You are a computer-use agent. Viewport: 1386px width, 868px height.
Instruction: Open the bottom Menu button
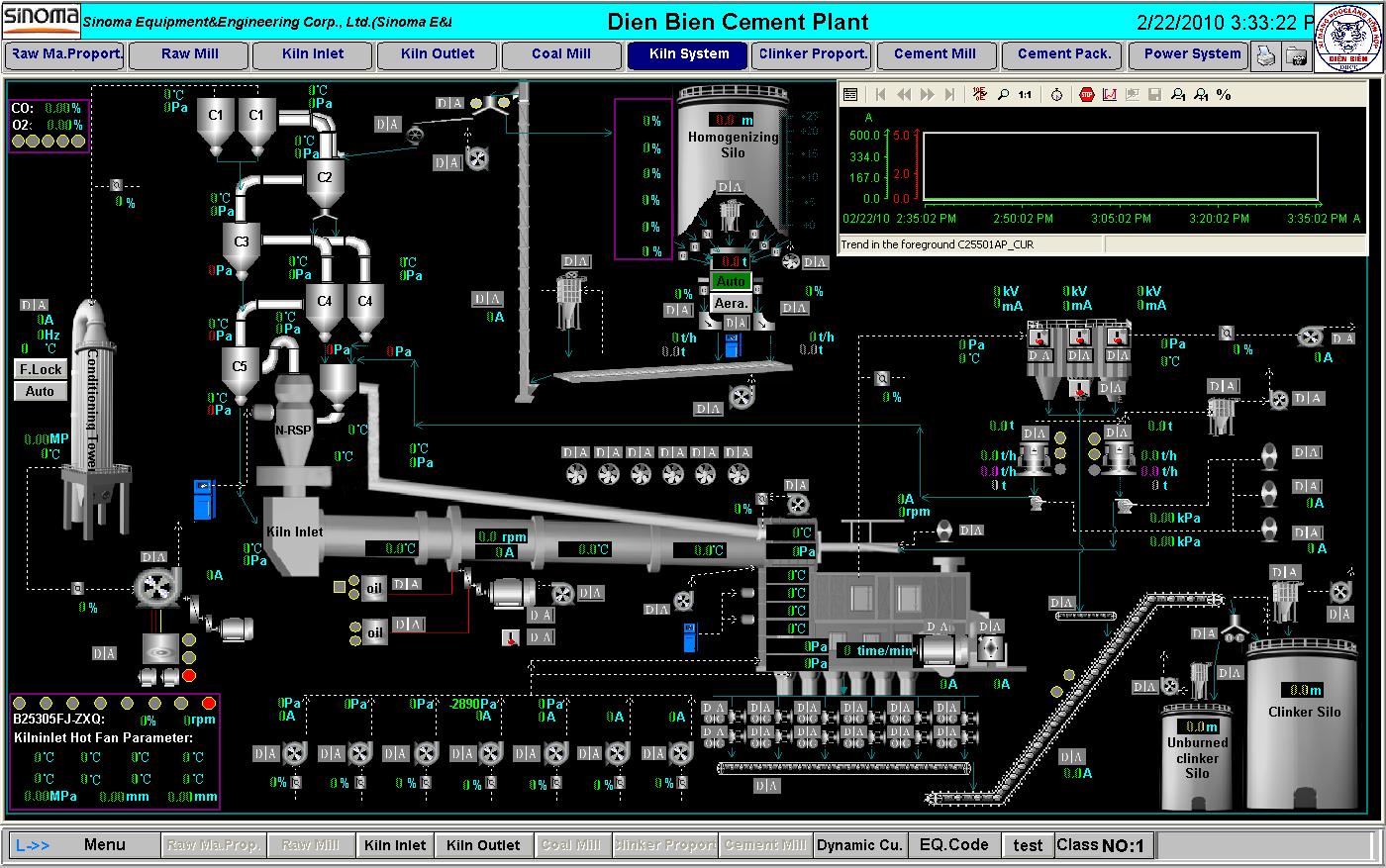point(105,845)
